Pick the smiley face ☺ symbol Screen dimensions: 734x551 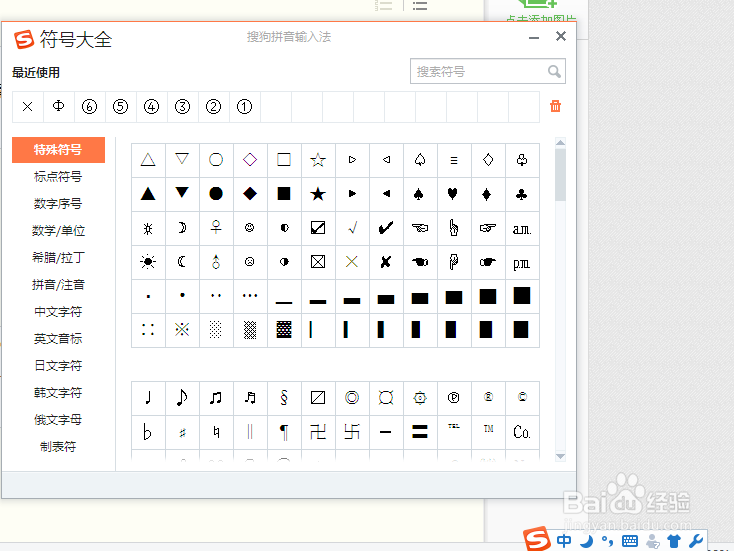pyautogui.click(x=250, y=228)
